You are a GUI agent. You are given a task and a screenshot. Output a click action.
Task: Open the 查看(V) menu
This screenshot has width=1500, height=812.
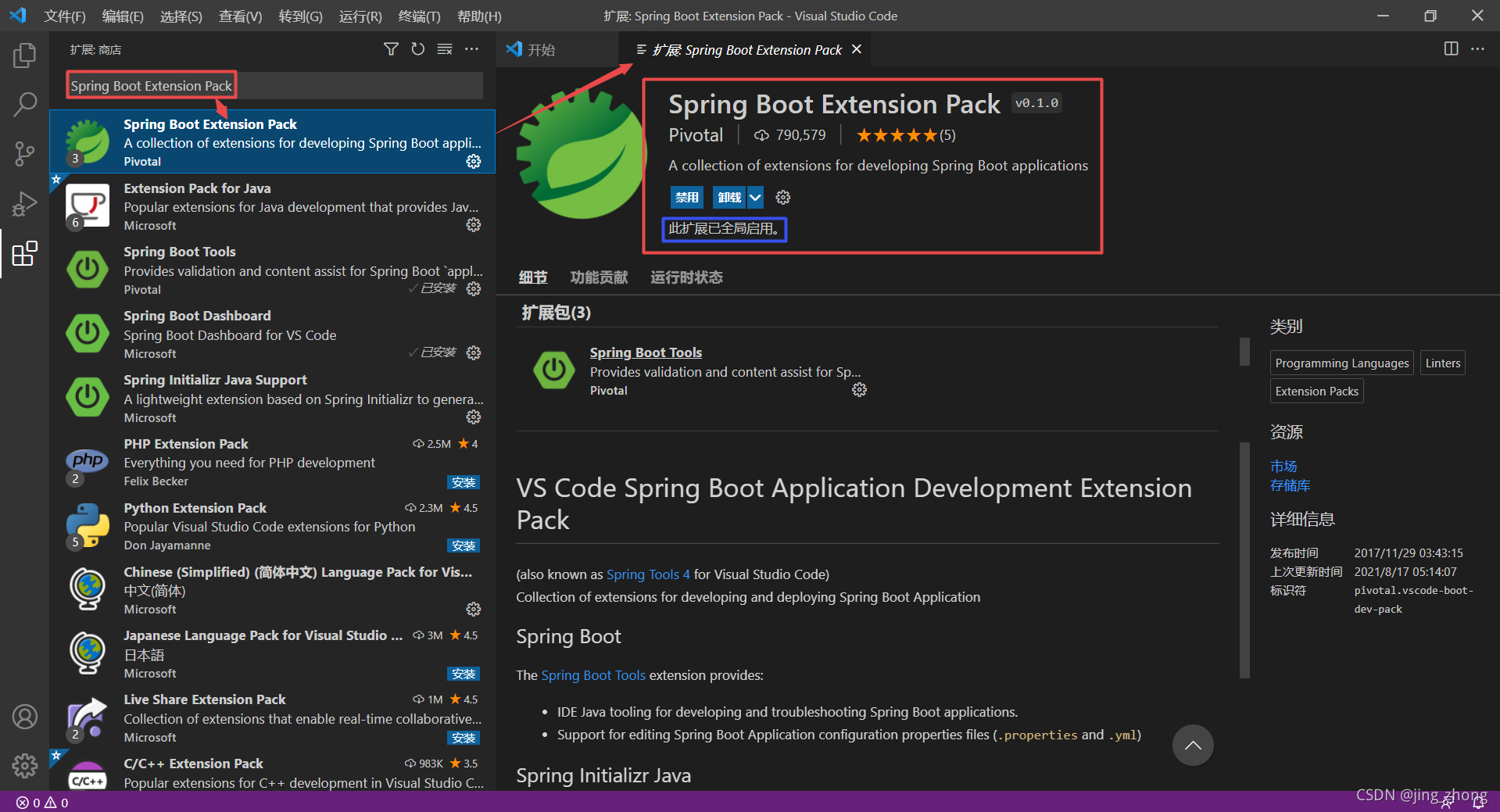coord(240,16)
